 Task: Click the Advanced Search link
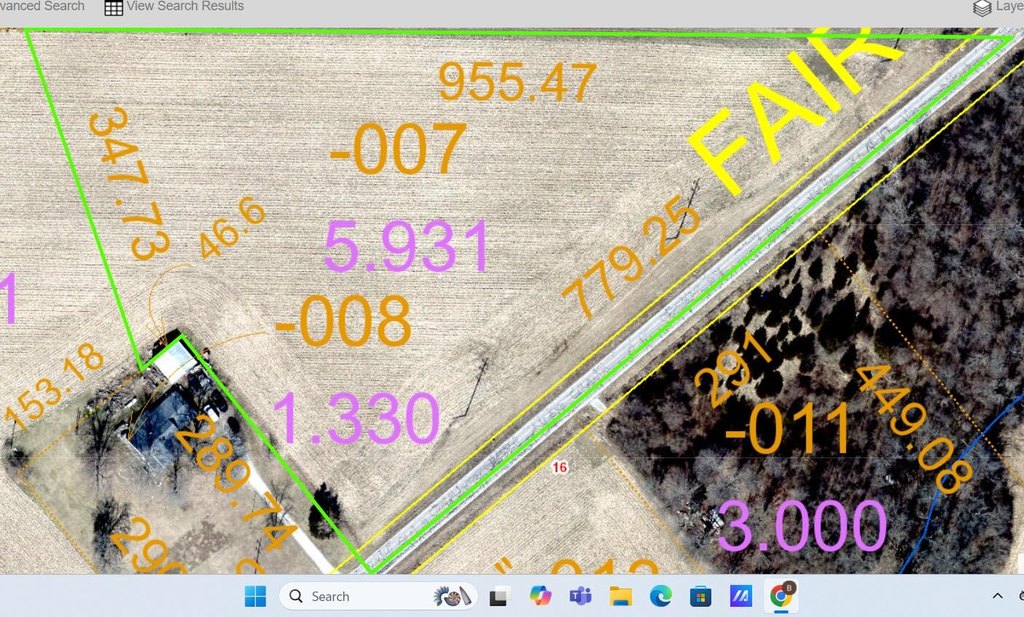click(42, 7)
